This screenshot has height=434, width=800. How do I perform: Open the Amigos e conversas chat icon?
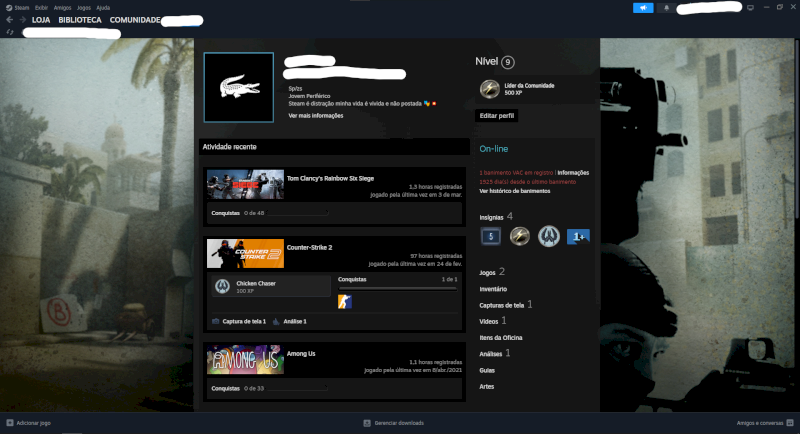[x=790, y=423]
